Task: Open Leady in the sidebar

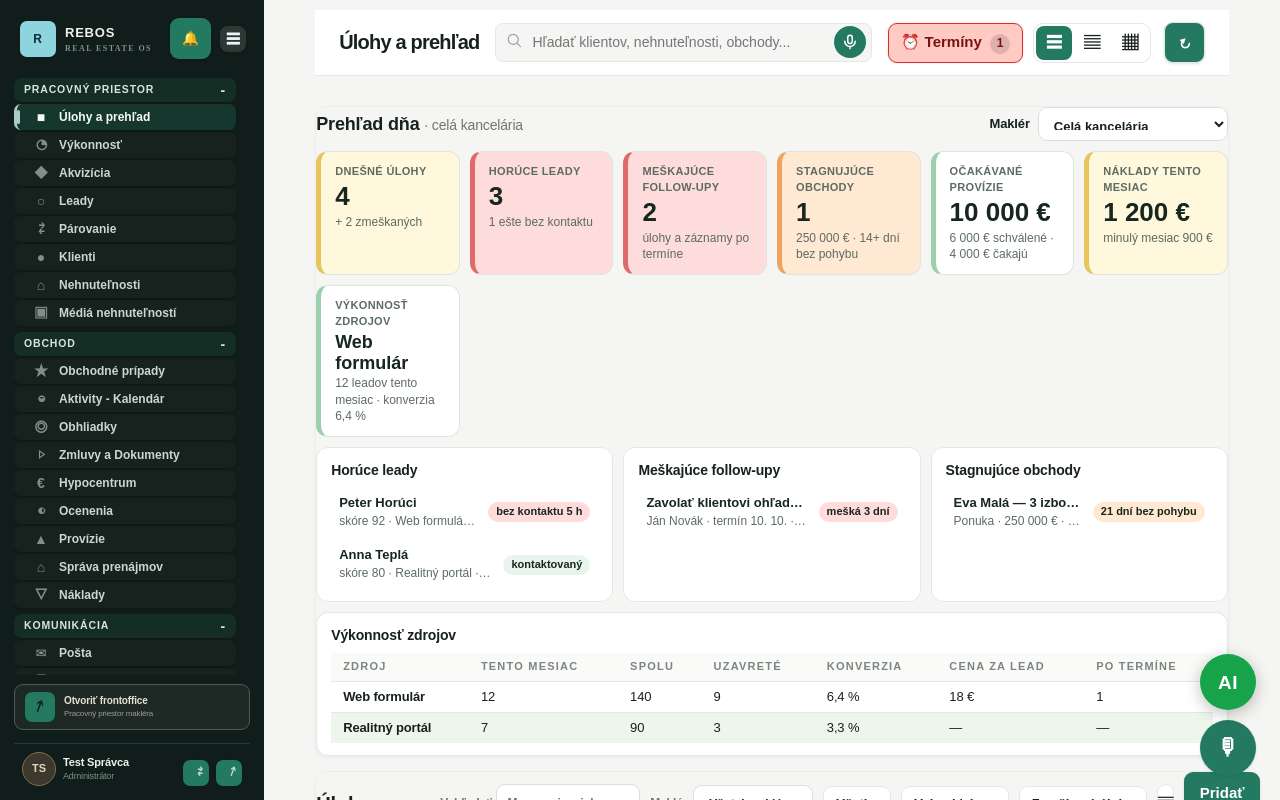Action: point(125,201)
